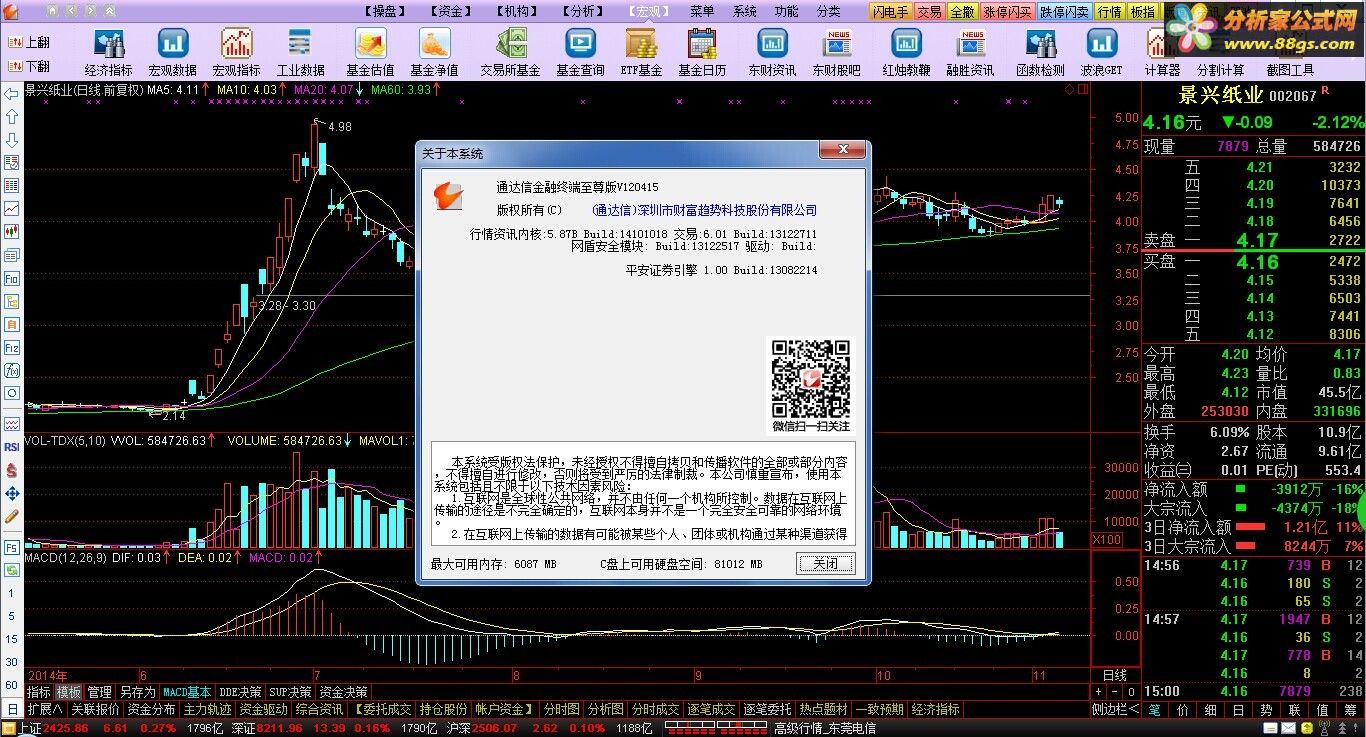Select the RSI indicator in left sidebar
This screenshot has width=1366, height=737.
(x=12, y=447)
